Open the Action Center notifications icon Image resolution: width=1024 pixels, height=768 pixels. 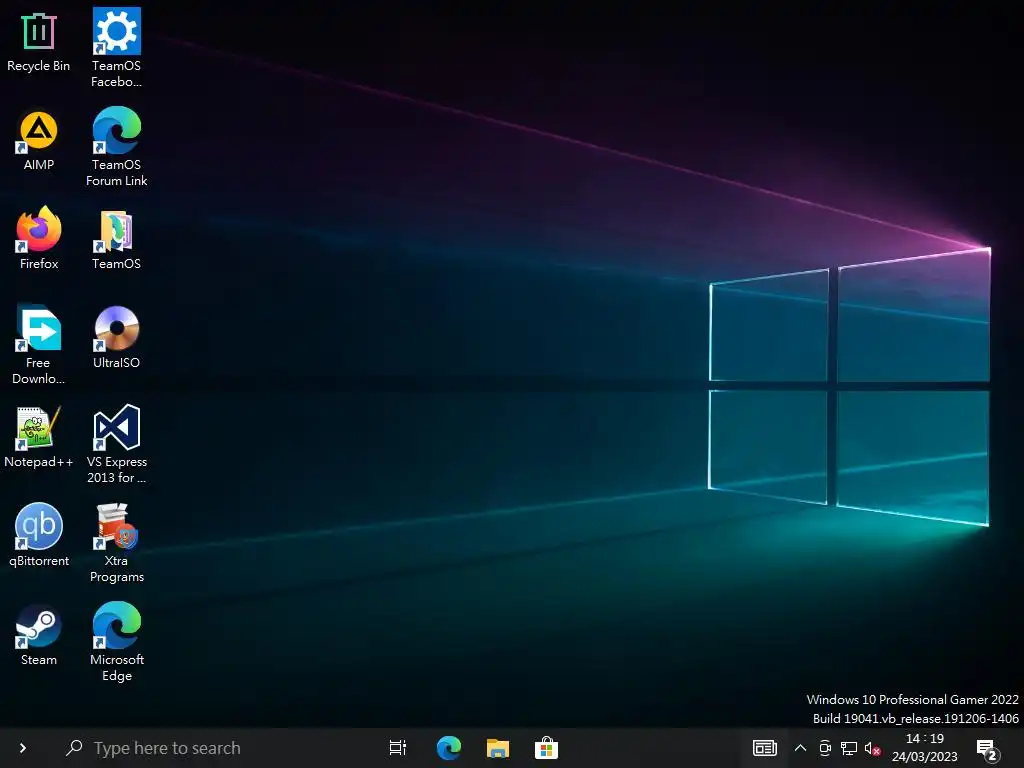988,750
